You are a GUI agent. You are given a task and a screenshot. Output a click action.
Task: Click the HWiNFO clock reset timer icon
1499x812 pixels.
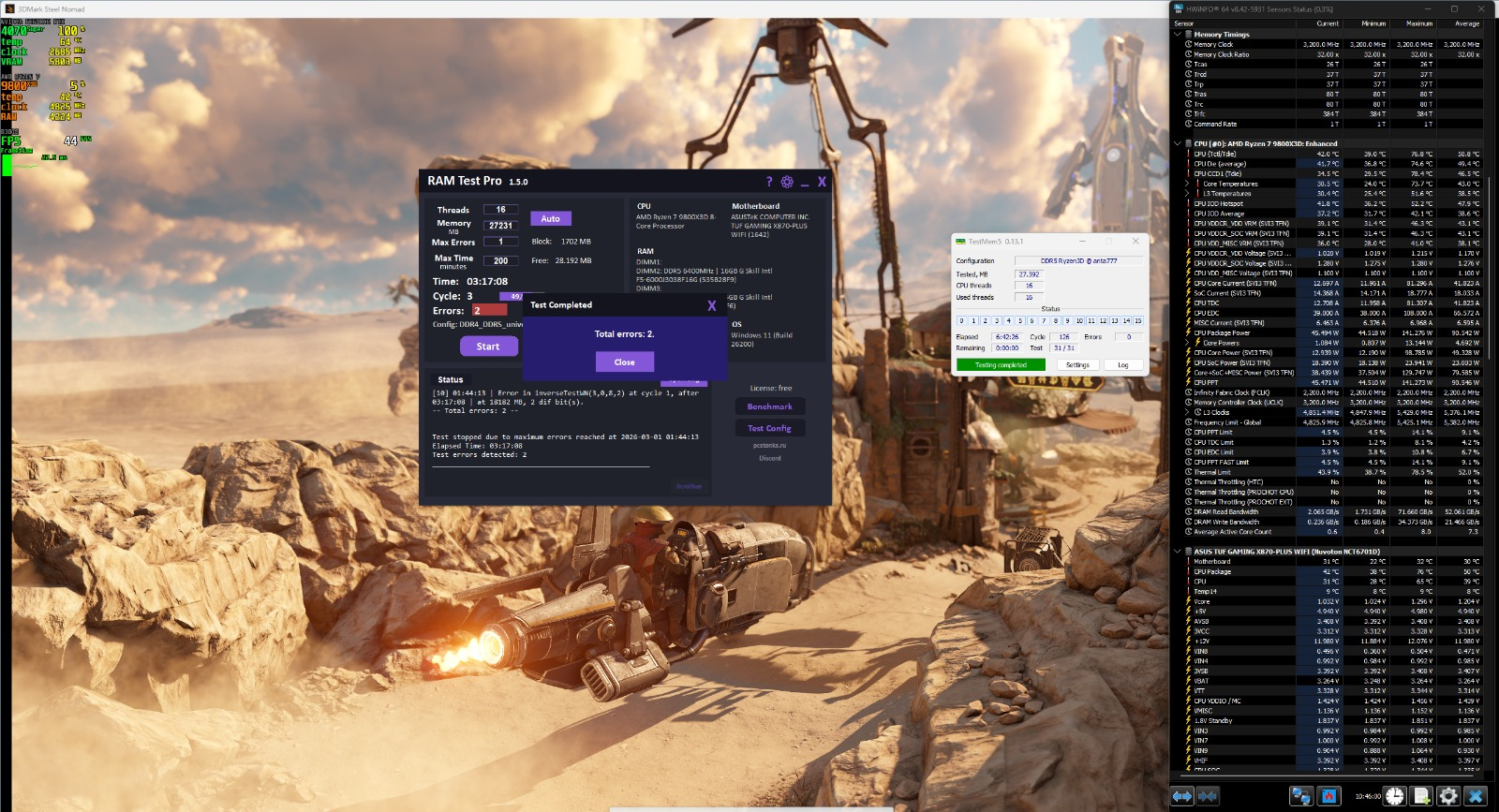tap(1395, 796)
